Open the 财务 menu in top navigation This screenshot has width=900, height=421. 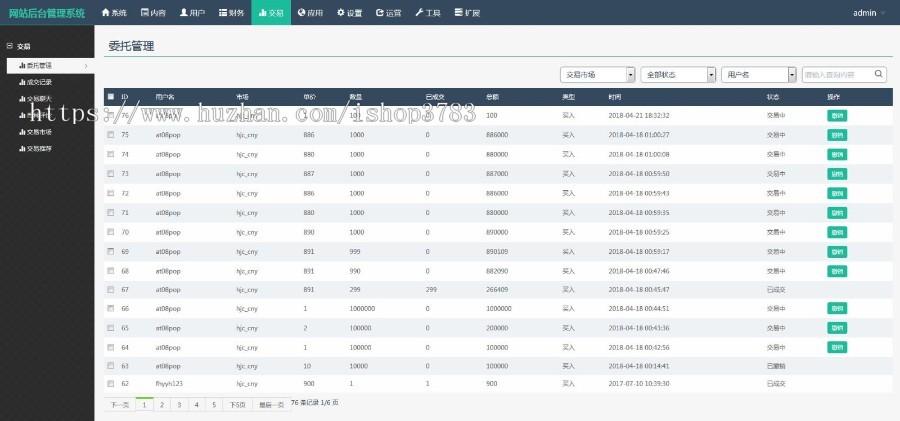(230, 13)
